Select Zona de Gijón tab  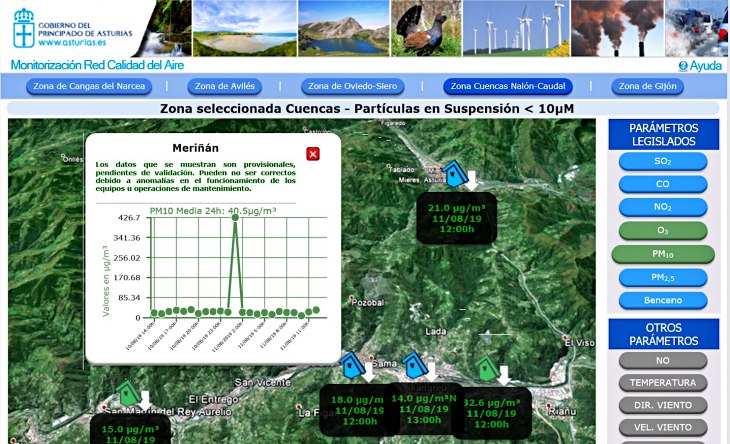pos(647,86)
